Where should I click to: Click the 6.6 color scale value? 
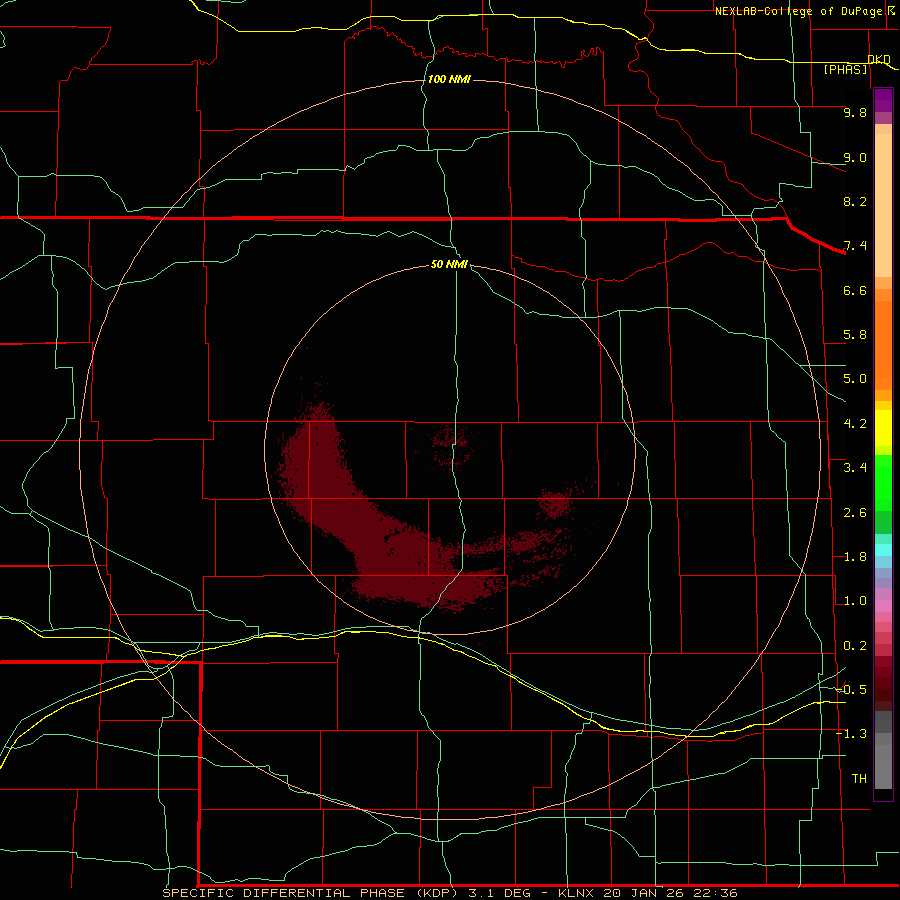pos(855,290)
